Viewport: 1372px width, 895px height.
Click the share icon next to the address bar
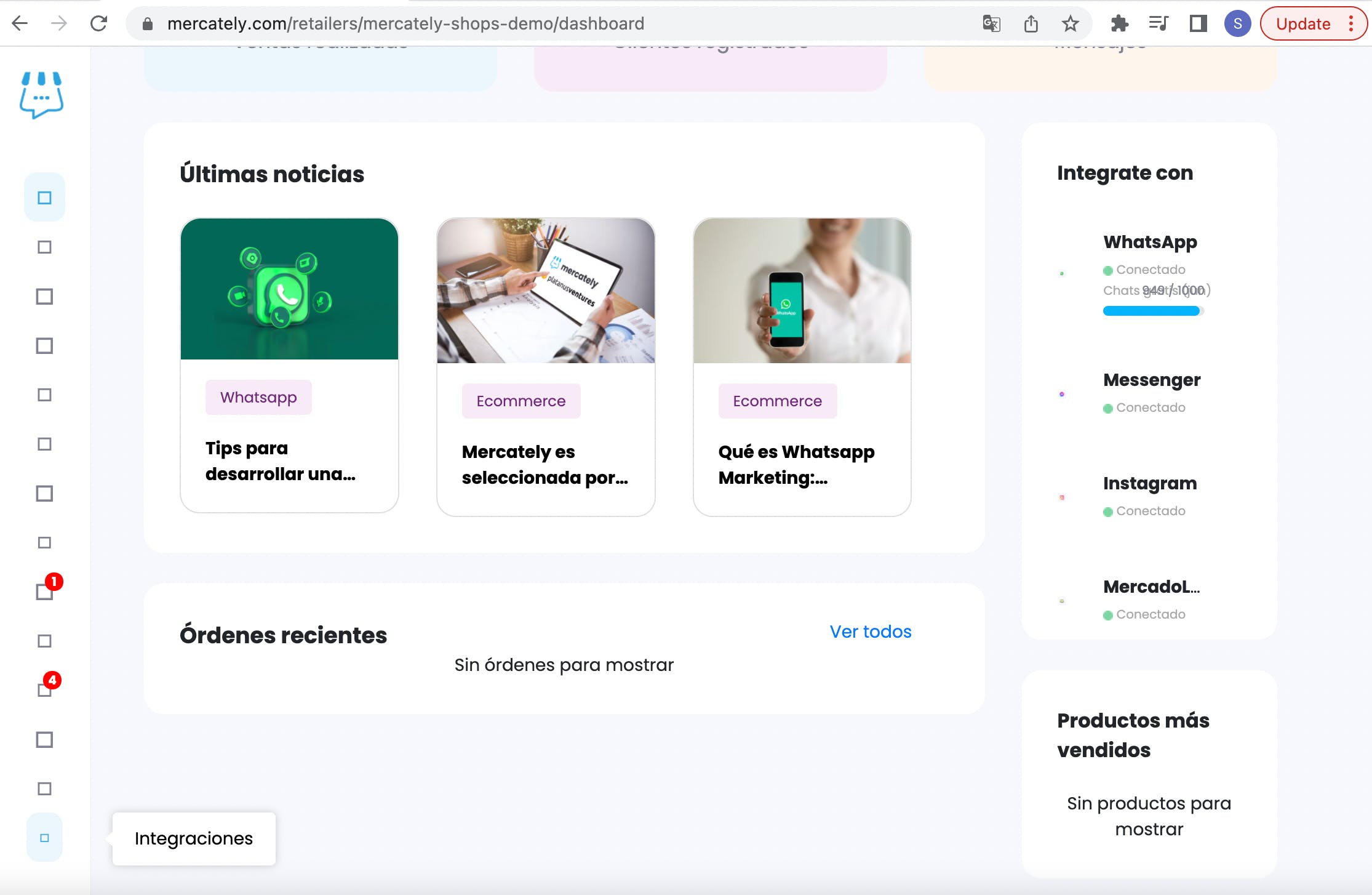point(1031,24)
